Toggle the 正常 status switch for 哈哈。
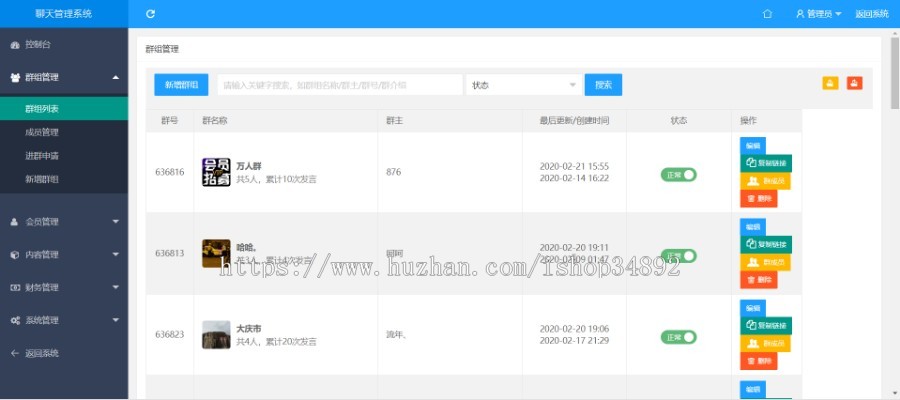900x400 pixels. [678, 256]
